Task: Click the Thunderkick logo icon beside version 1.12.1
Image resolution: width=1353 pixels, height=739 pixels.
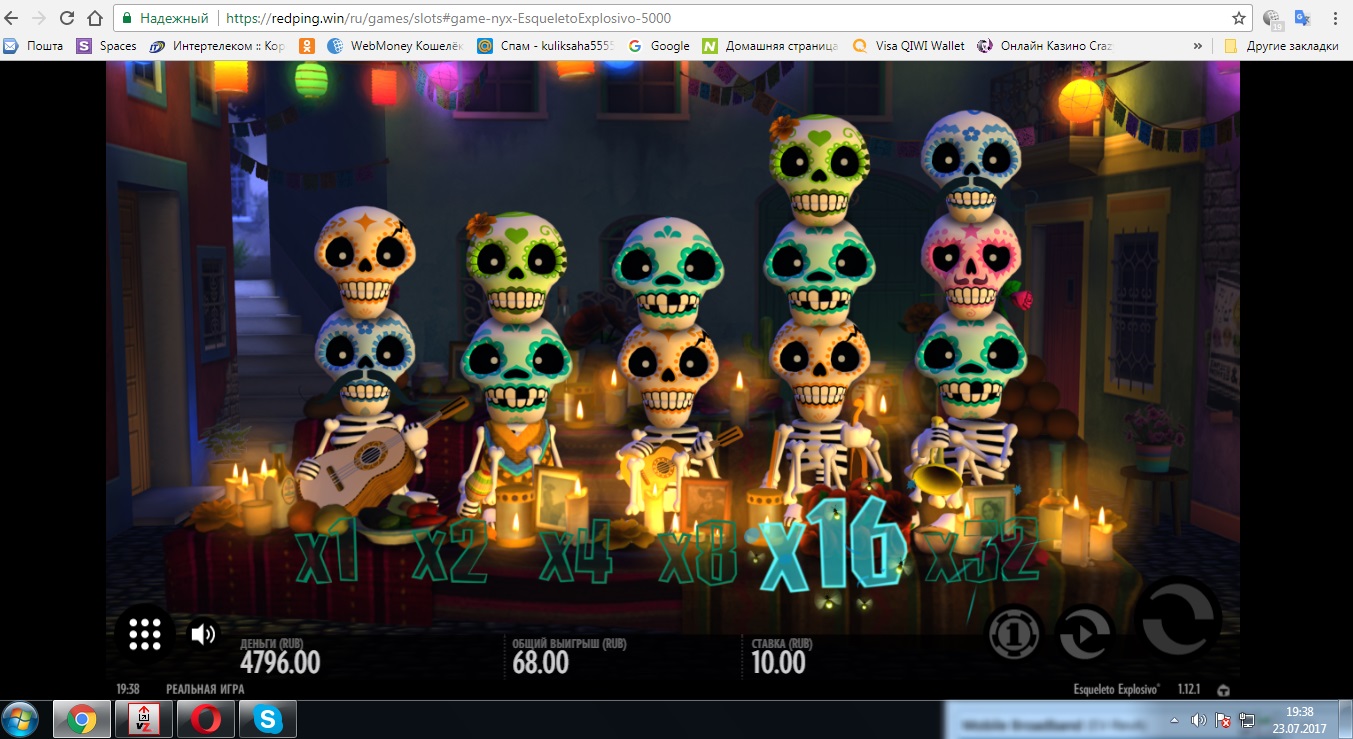Action: pos(1223,690)
